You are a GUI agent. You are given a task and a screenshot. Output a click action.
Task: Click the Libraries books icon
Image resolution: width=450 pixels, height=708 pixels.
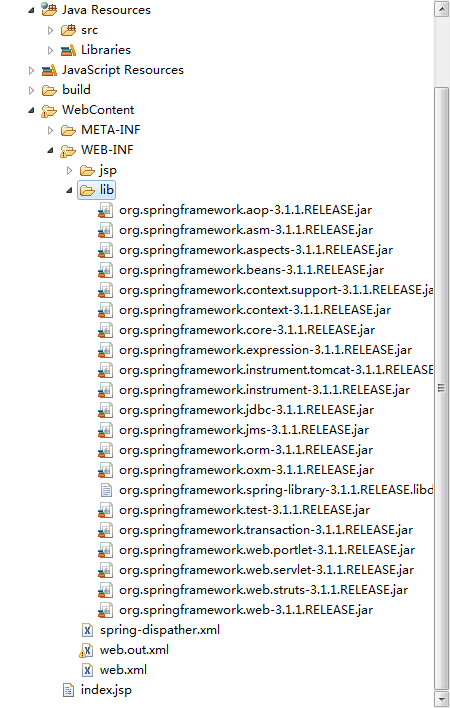pyautogui.click(x=68, y=50)
